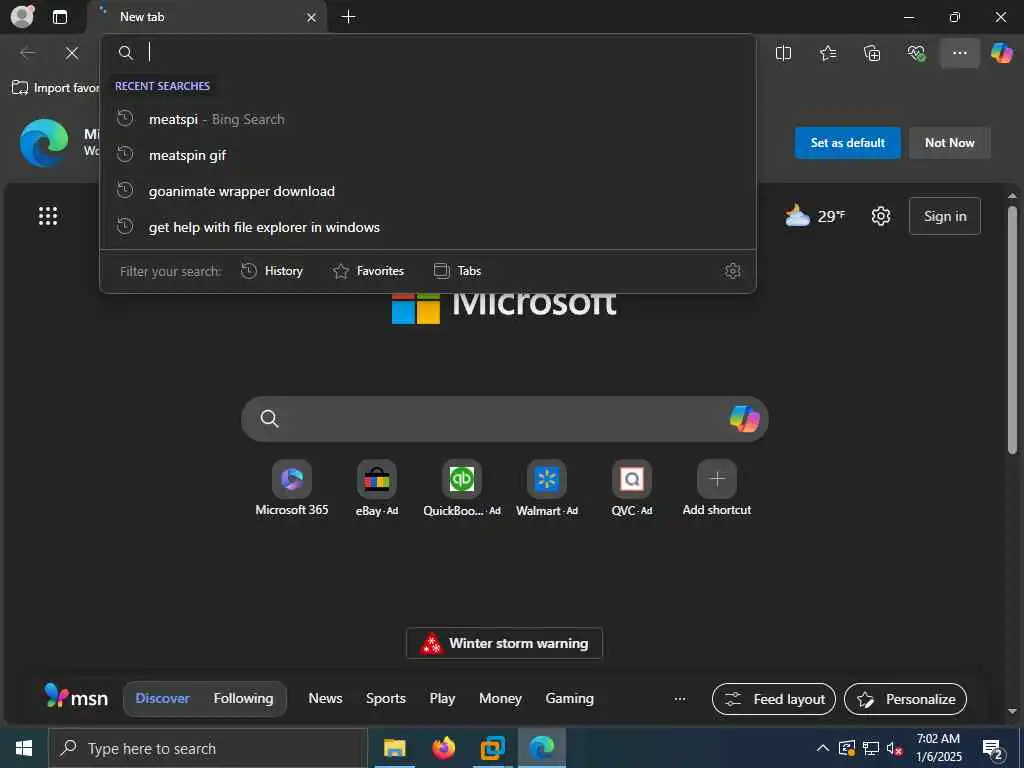Click the page search box
1024x768 pixels.
(x=504, y=419)
